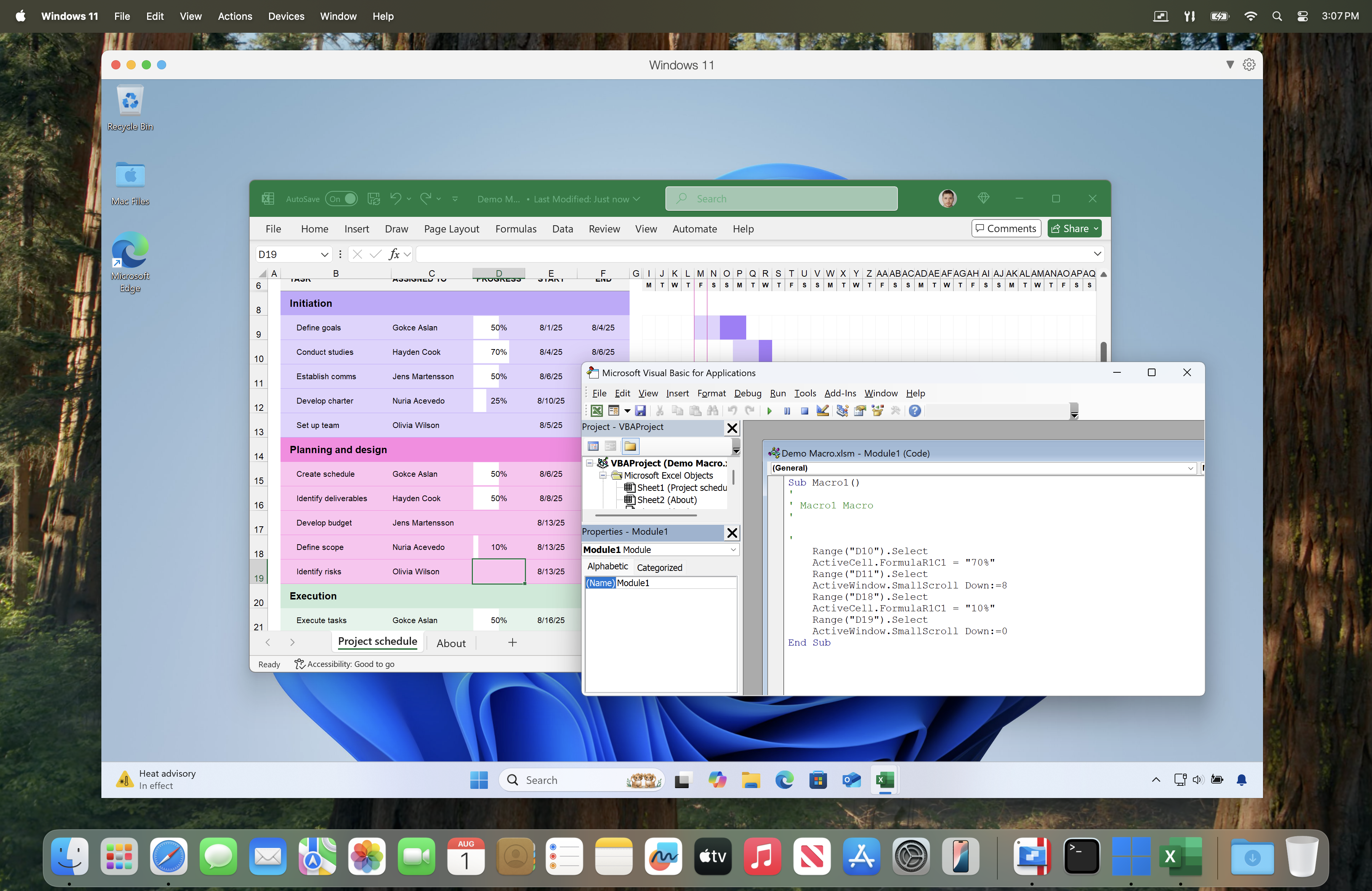Click the View Microsoft Excel icon
Screen dimensions: 1372x891
[597, 411]
